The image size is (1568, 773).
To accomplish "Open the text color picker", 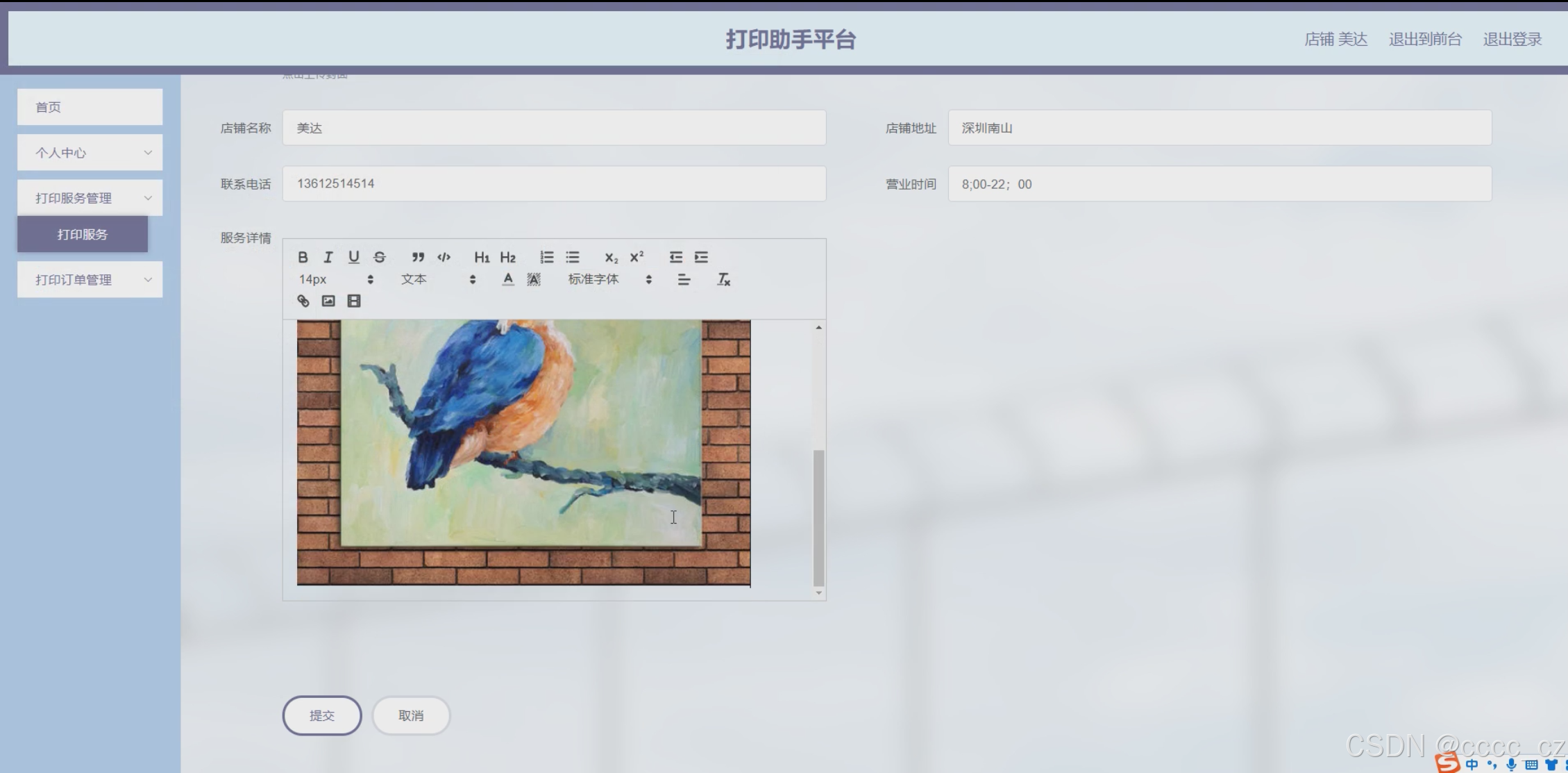I will pyautogui.click(x=508, y=279).
